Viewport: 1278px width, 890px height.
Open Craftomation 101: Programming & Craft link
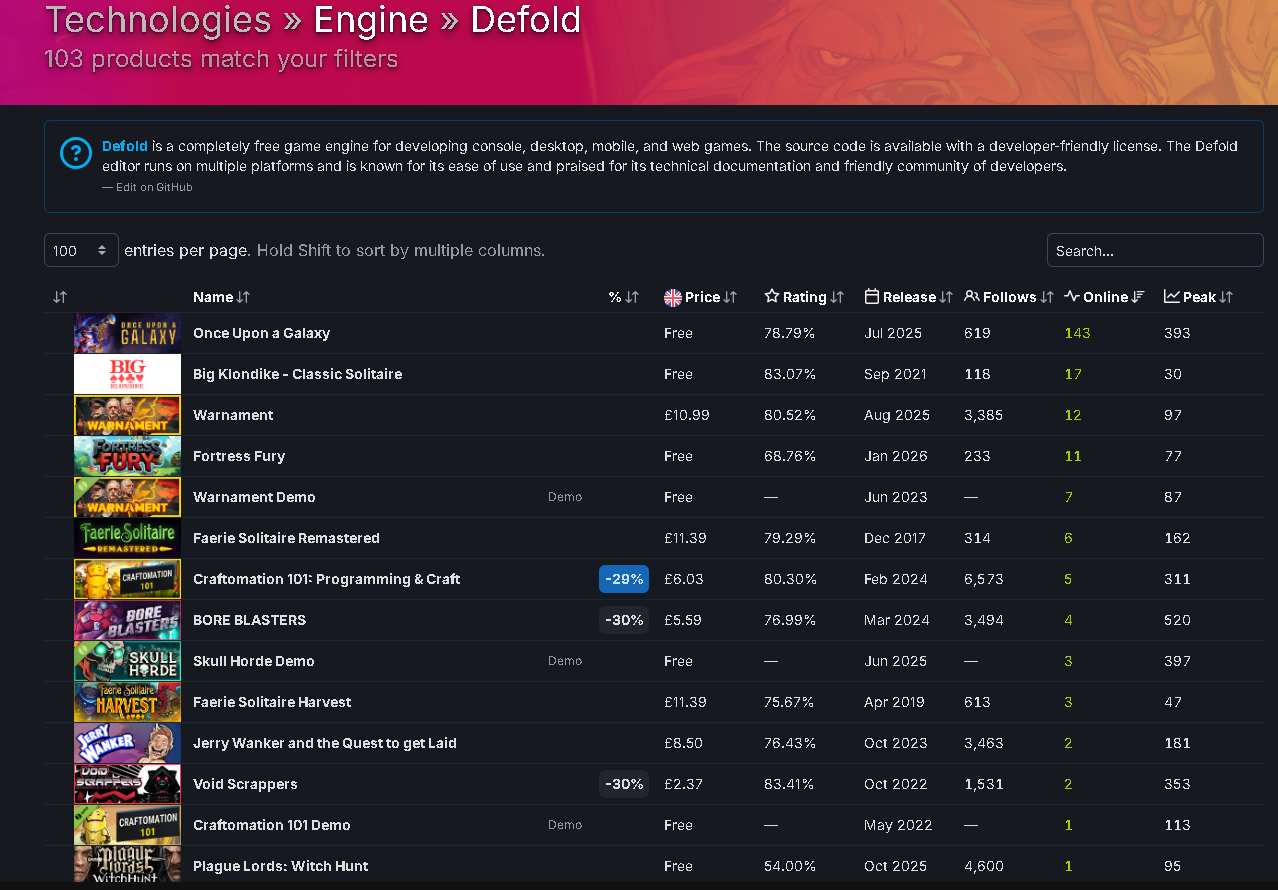326,579
